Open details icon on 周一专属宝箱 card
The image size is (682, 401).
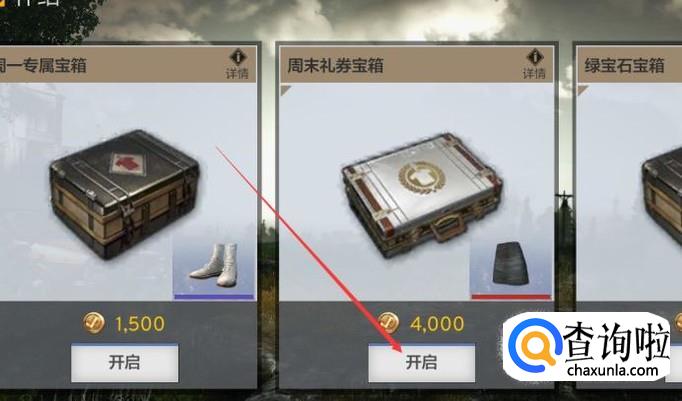pos(237,64)
